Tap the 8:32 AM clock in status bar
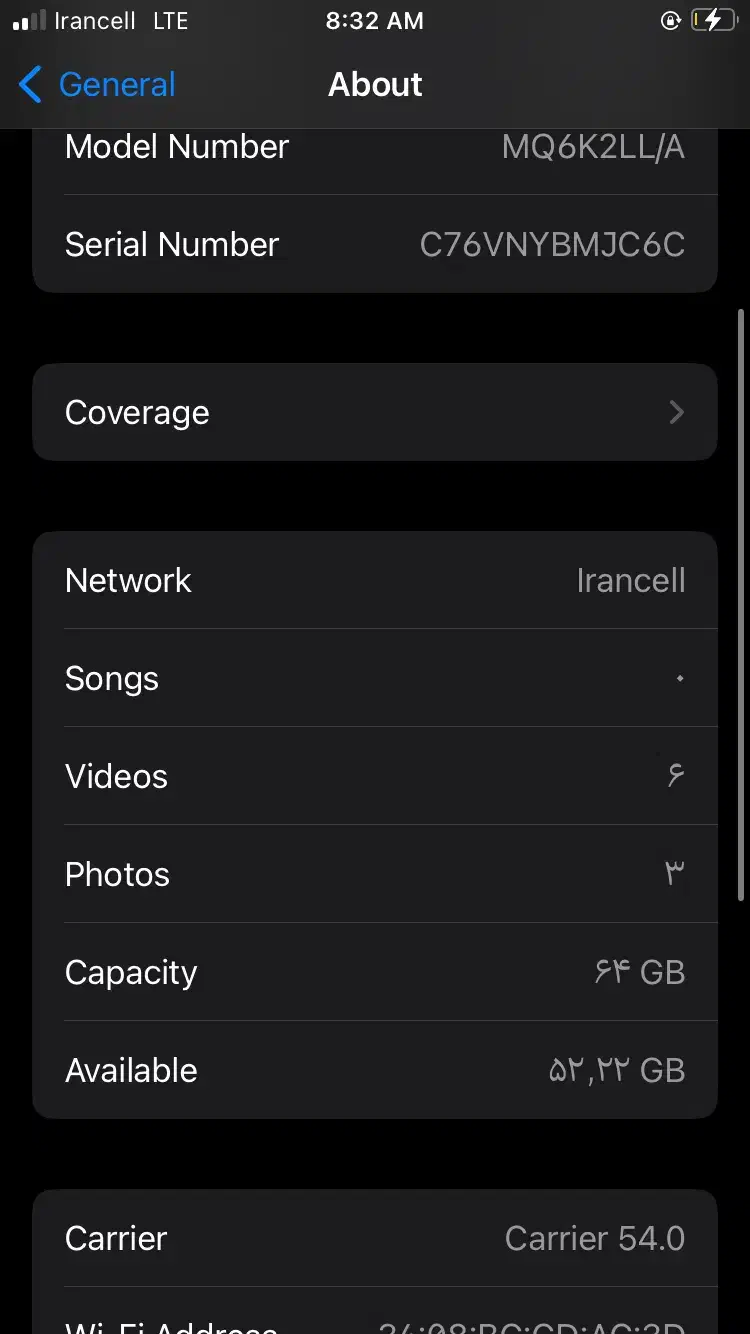The height and width of the screenshot is (1334, 750). click(x=374, y=21)
